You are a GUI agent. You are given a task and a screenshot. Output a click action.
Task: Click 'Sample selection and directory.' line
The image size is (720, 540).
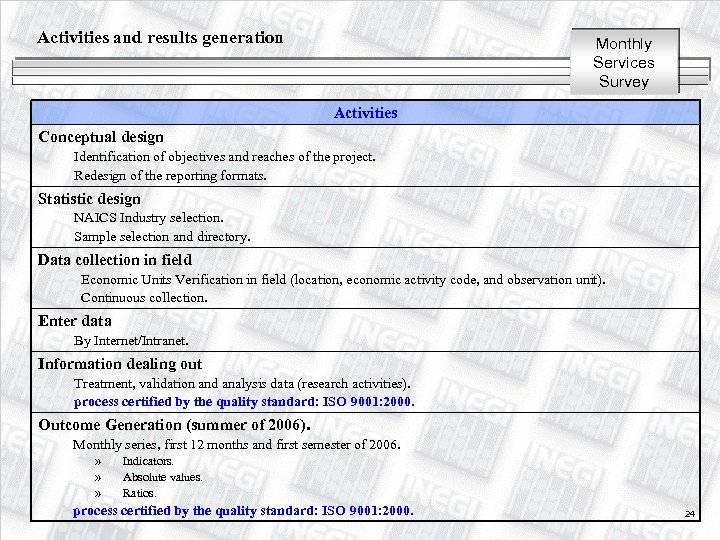pos(162,237)
